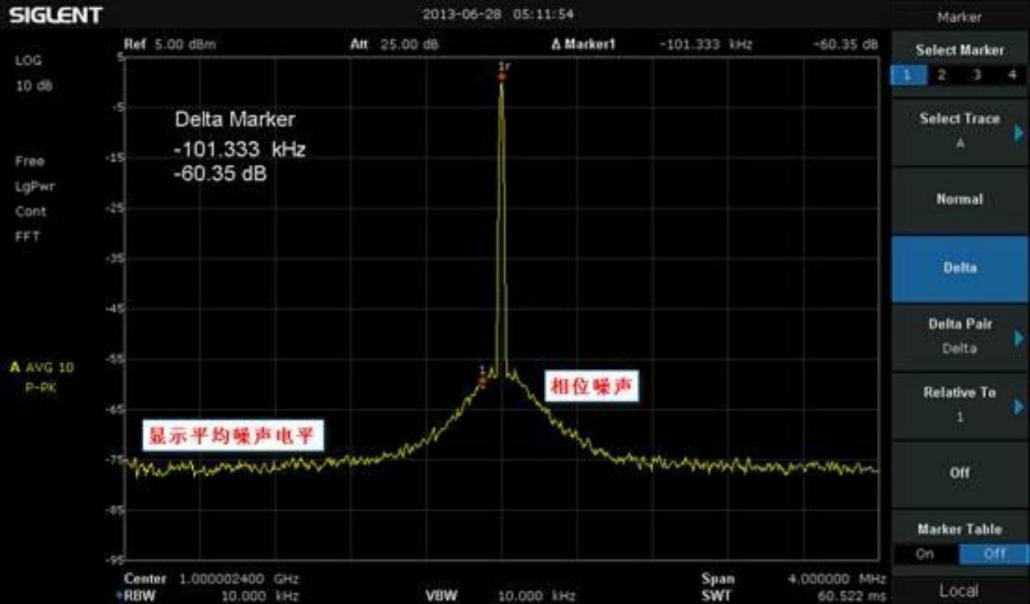This screenshot has height=604, width=1030.
Task: Select marker number 2
Action: tap(941, 75)
